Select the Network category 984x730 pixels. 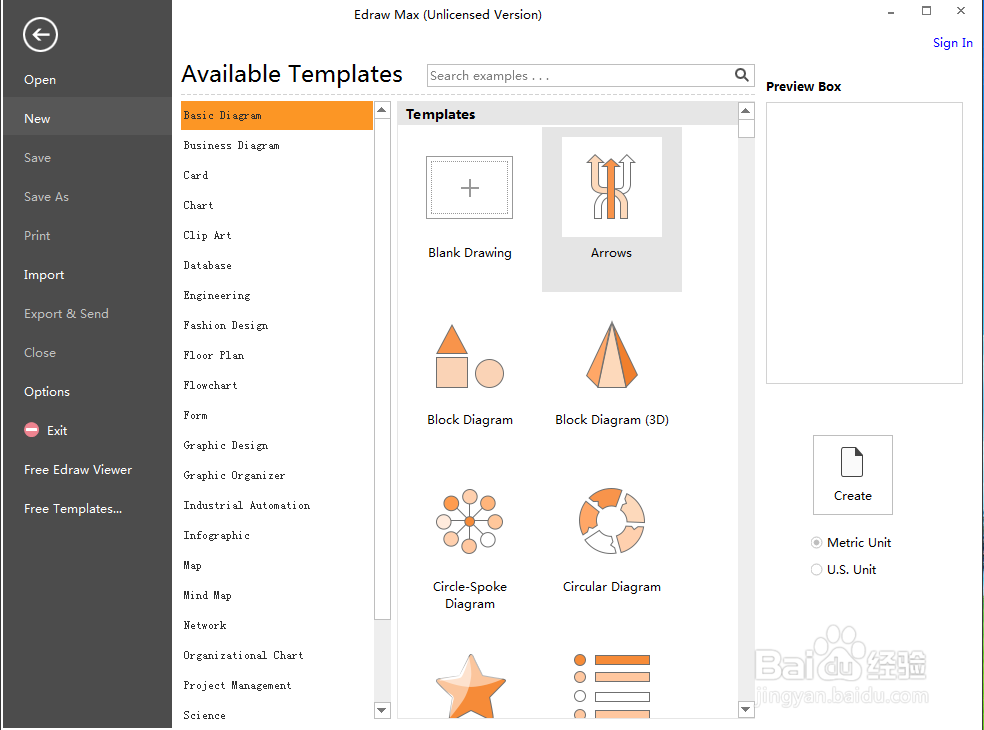click(205, 626)
